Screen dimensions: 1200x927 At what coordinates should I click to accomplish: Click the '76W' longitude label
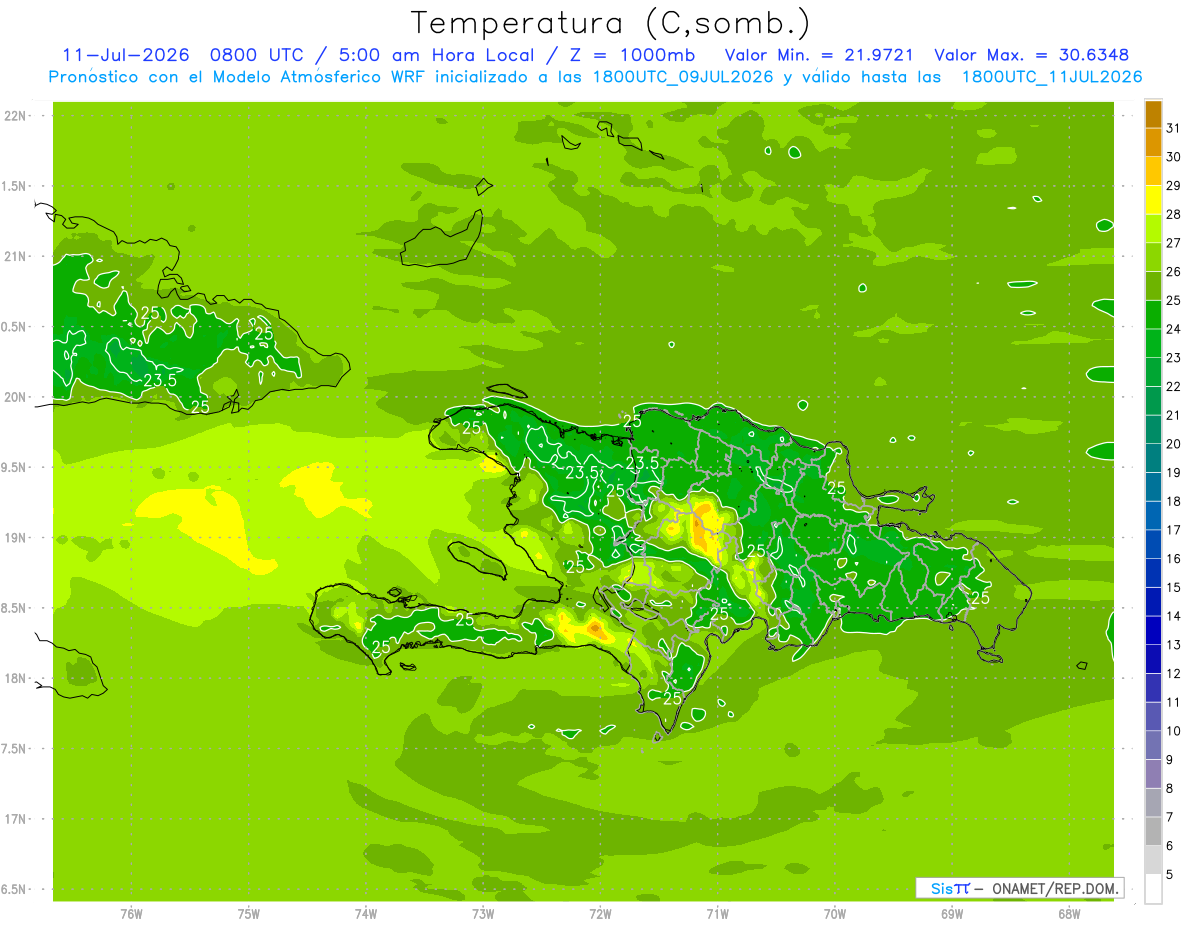point(131,914)
